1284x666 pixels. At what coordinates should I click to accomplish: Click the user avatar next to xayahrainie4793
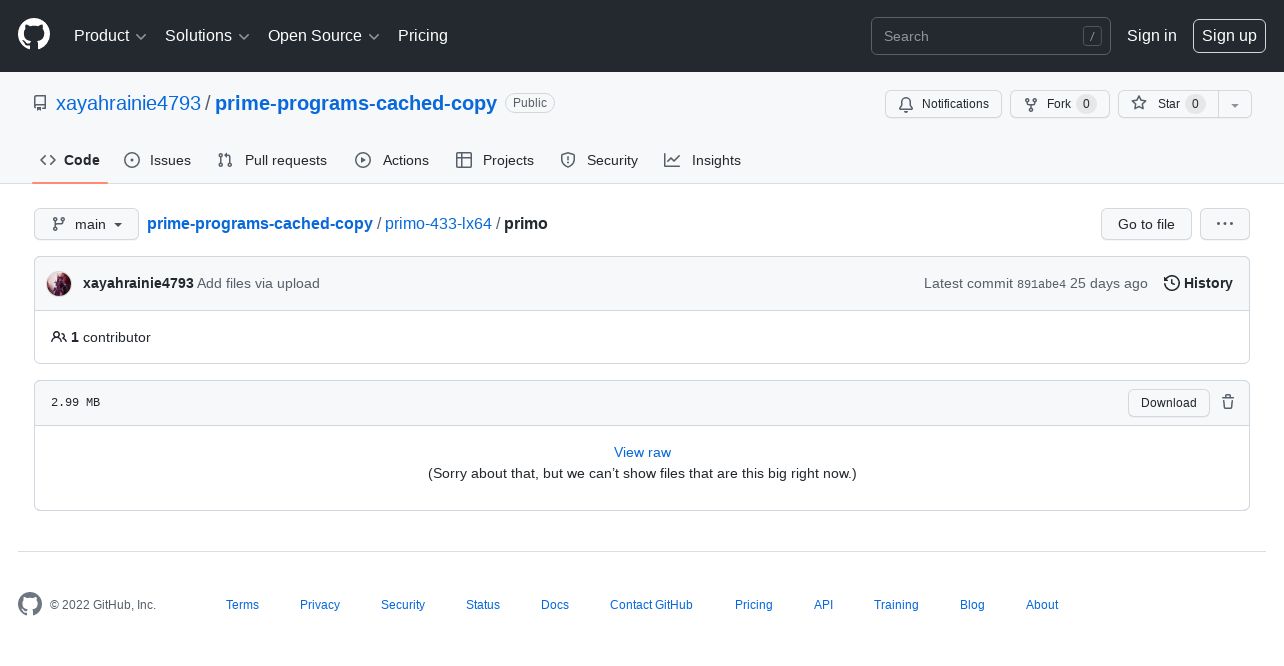point(59,284)
